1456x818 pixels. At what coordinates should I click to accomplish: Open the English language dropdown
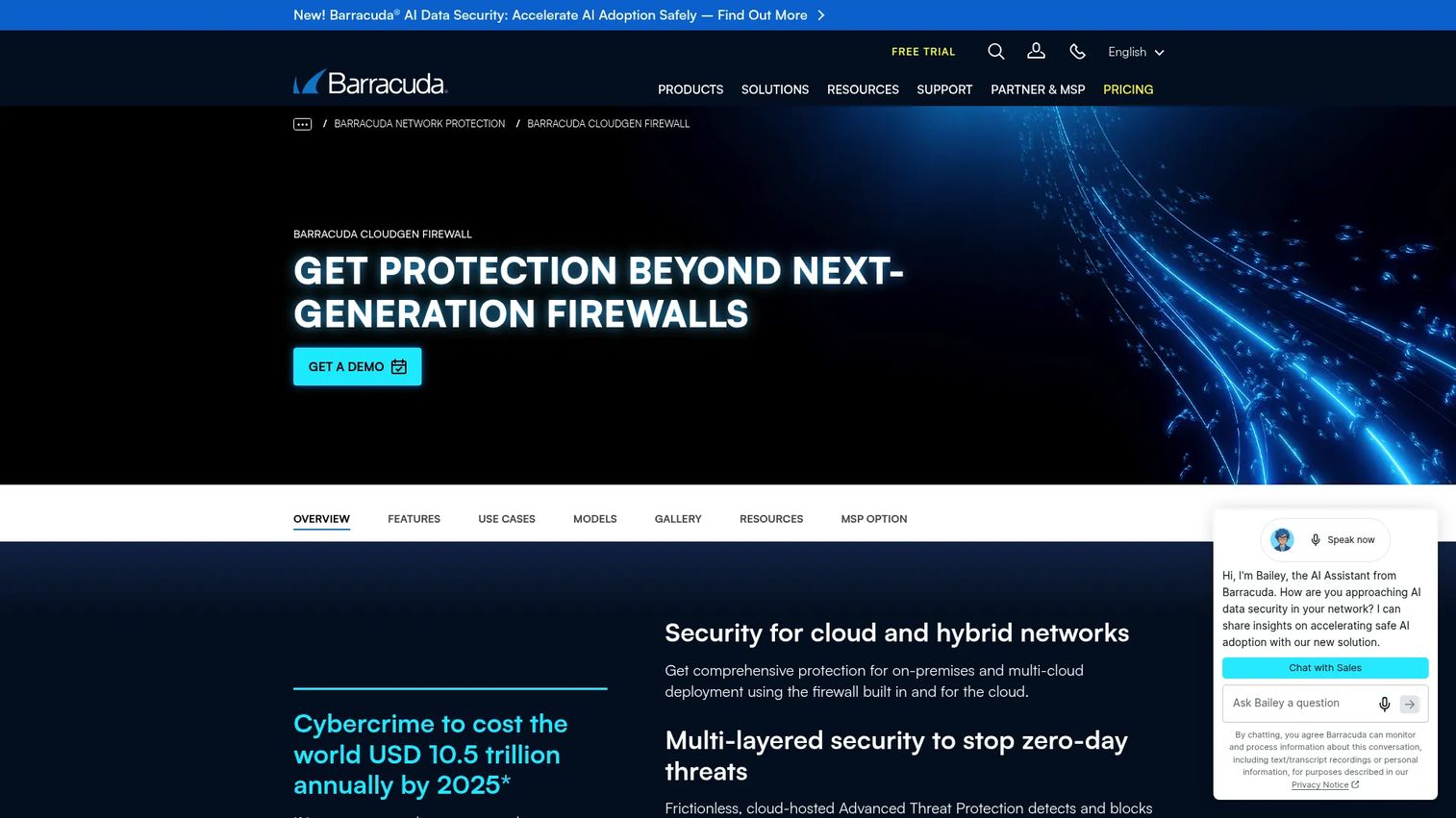point(1136,52)
